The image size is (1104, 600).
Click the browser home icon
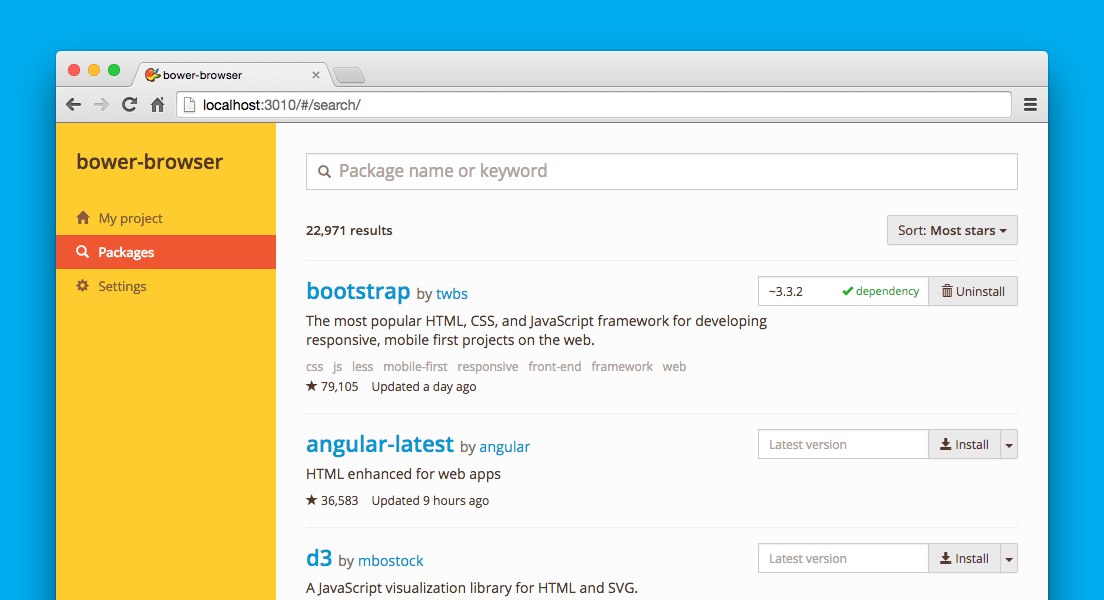pyautogui.click(x=157, y=104)
